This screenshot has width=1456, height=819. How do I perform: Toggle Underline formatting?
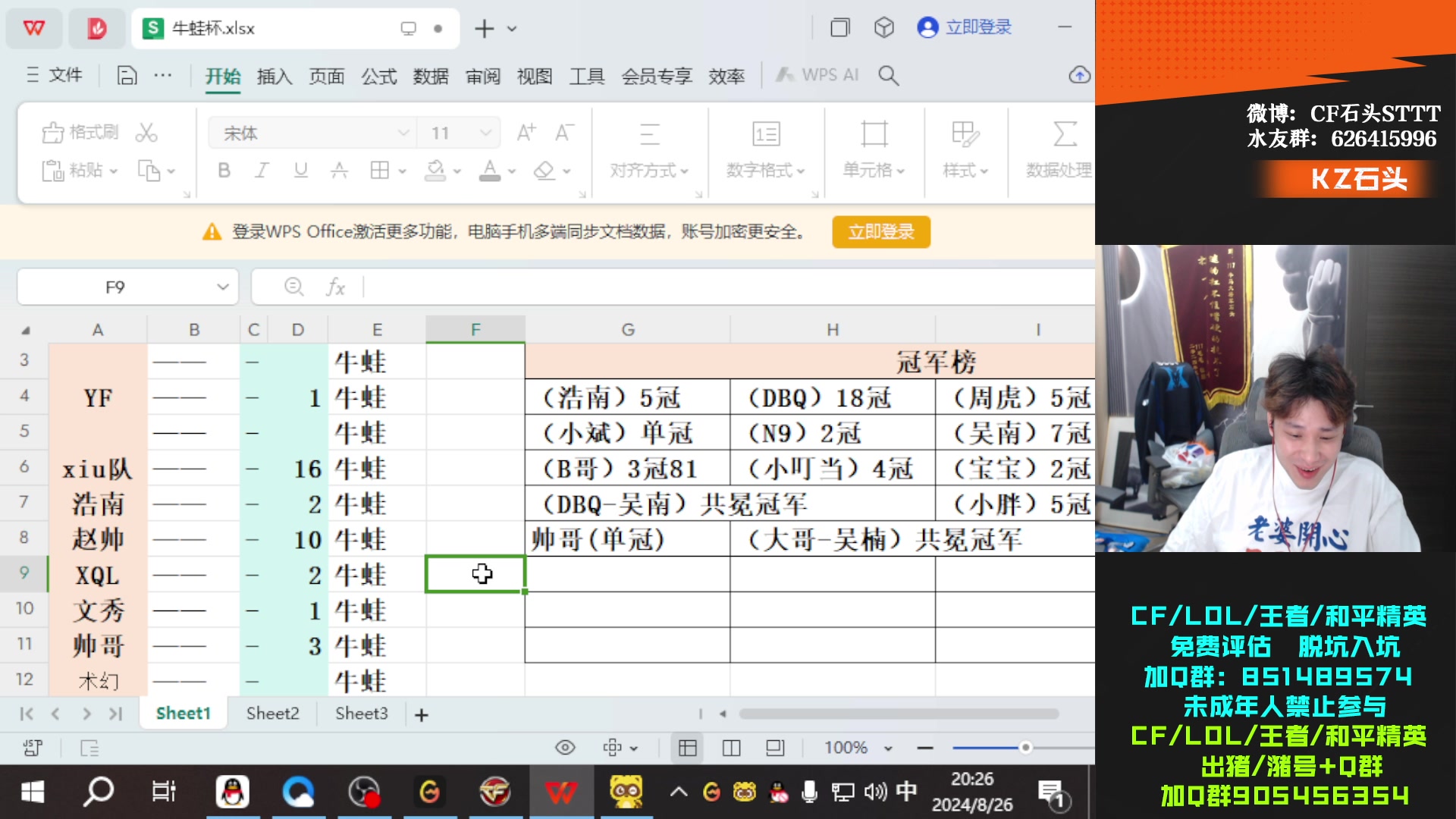(x=300, y=171)
